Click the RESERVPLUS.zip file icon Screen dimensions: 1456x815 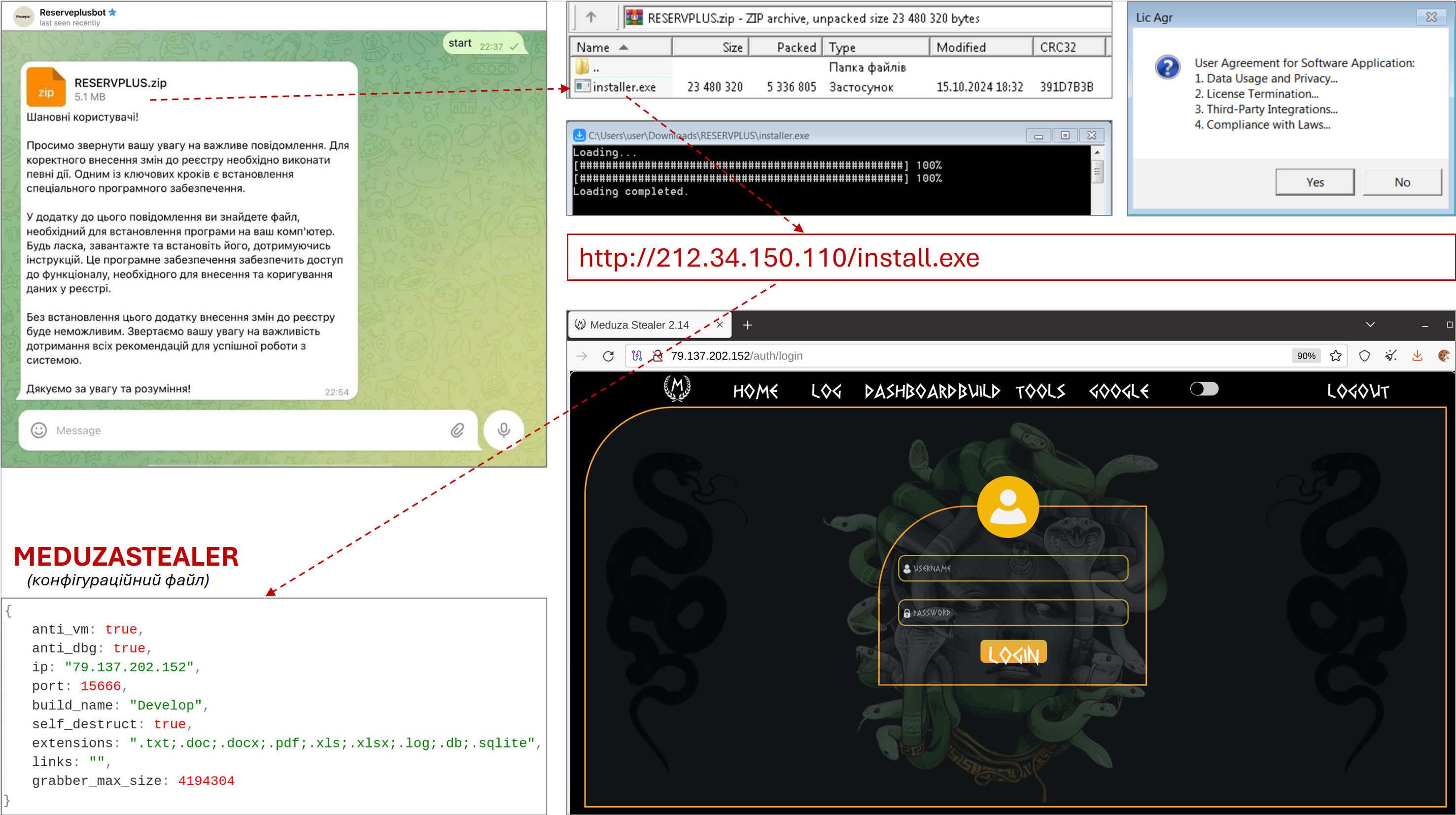tap(46, 87)
